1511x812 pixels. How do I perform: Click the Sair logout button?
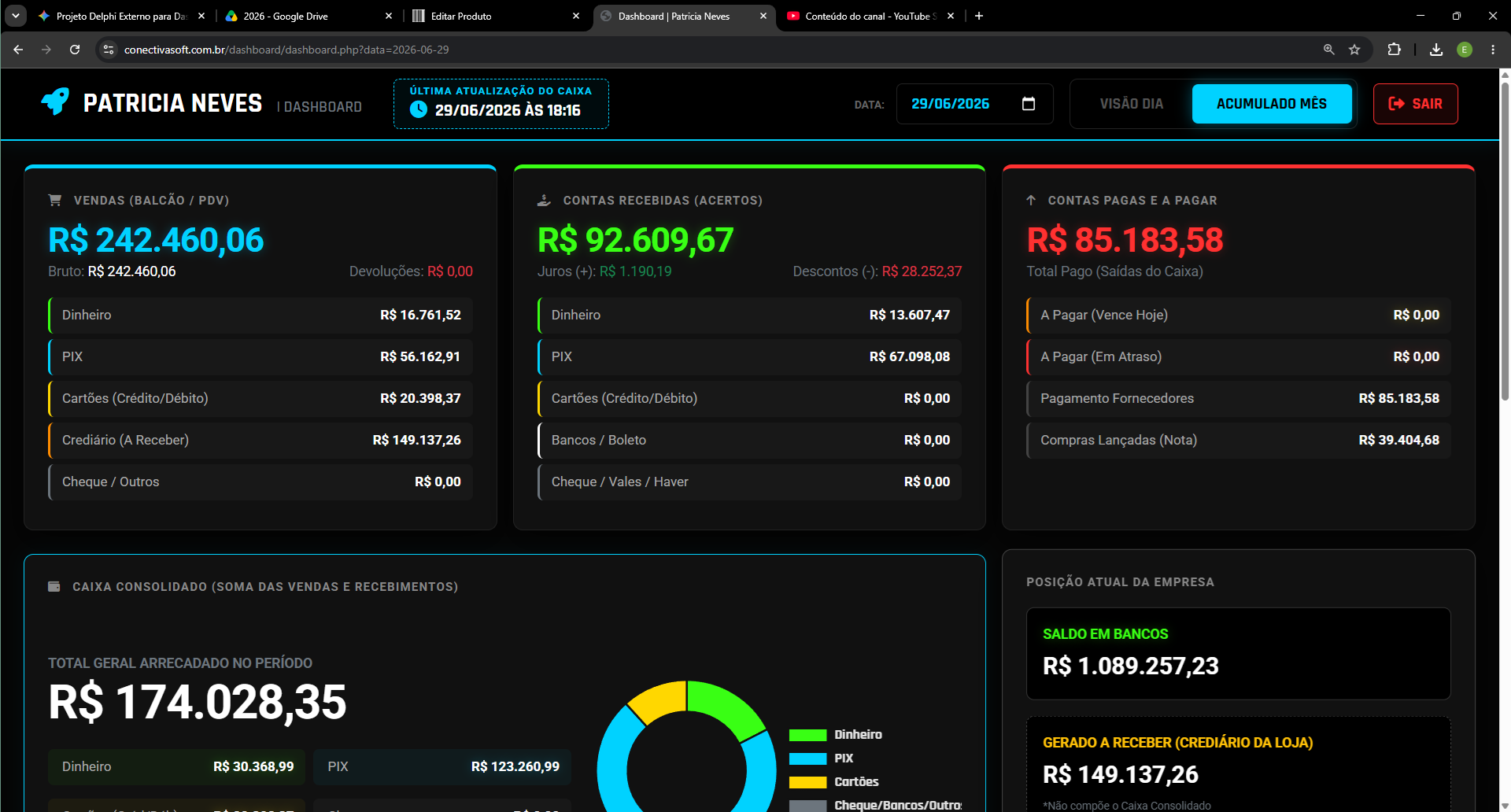point(1415,104)
